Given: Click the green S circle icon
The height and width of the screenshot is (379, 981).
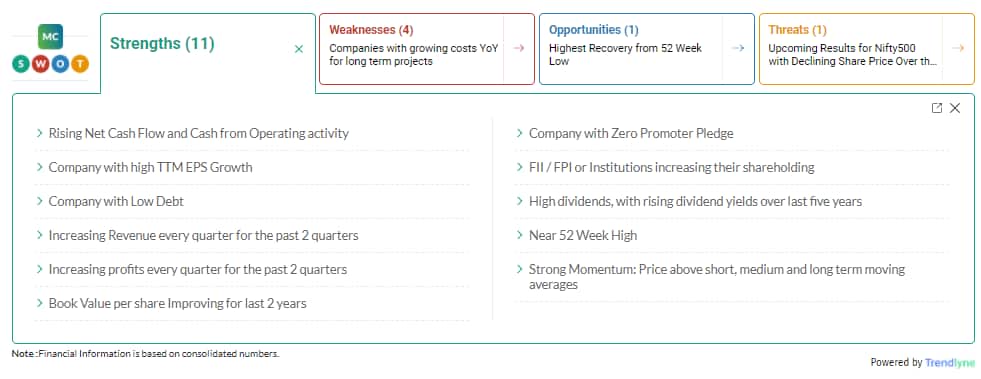Looking at the screenshot, I should point(21,63).
